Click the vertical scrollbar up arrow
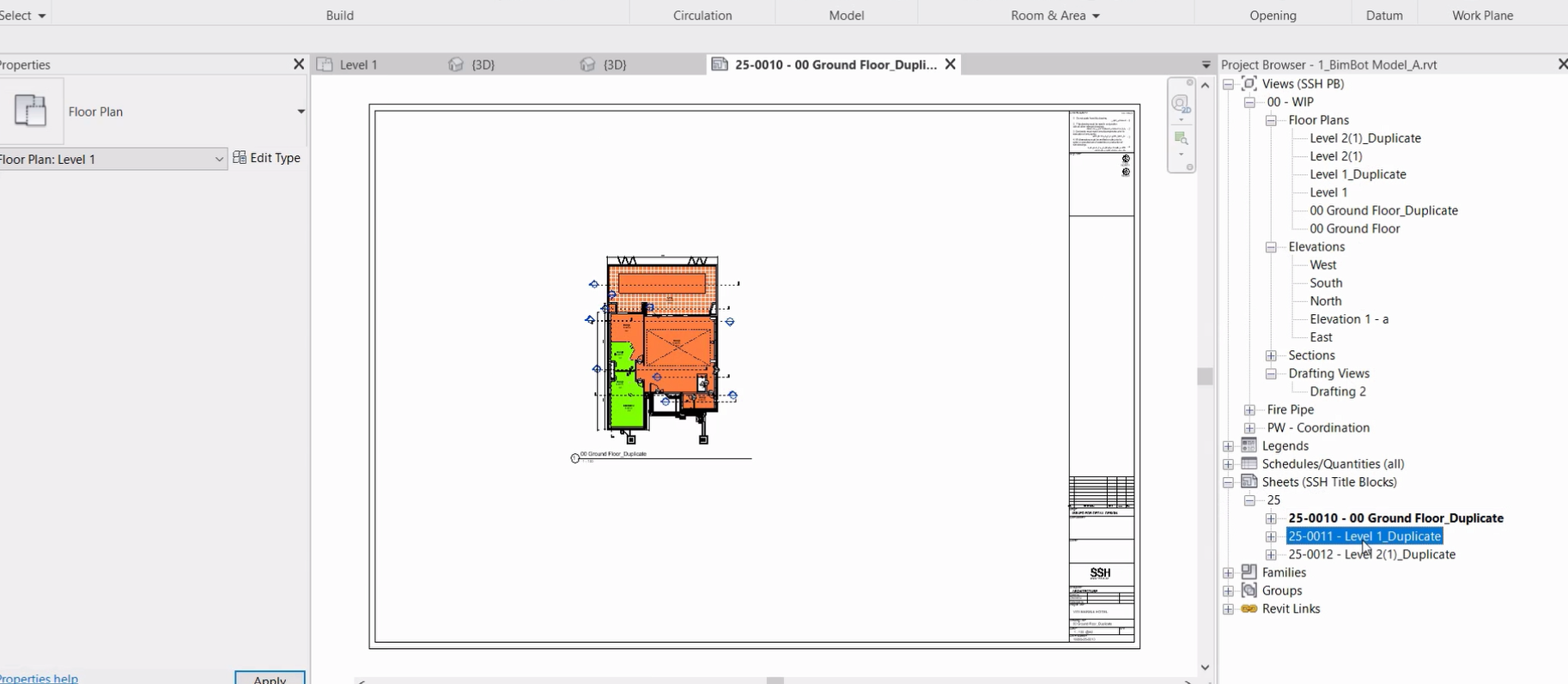The image size is (1568, 684). coord(1205,85)
